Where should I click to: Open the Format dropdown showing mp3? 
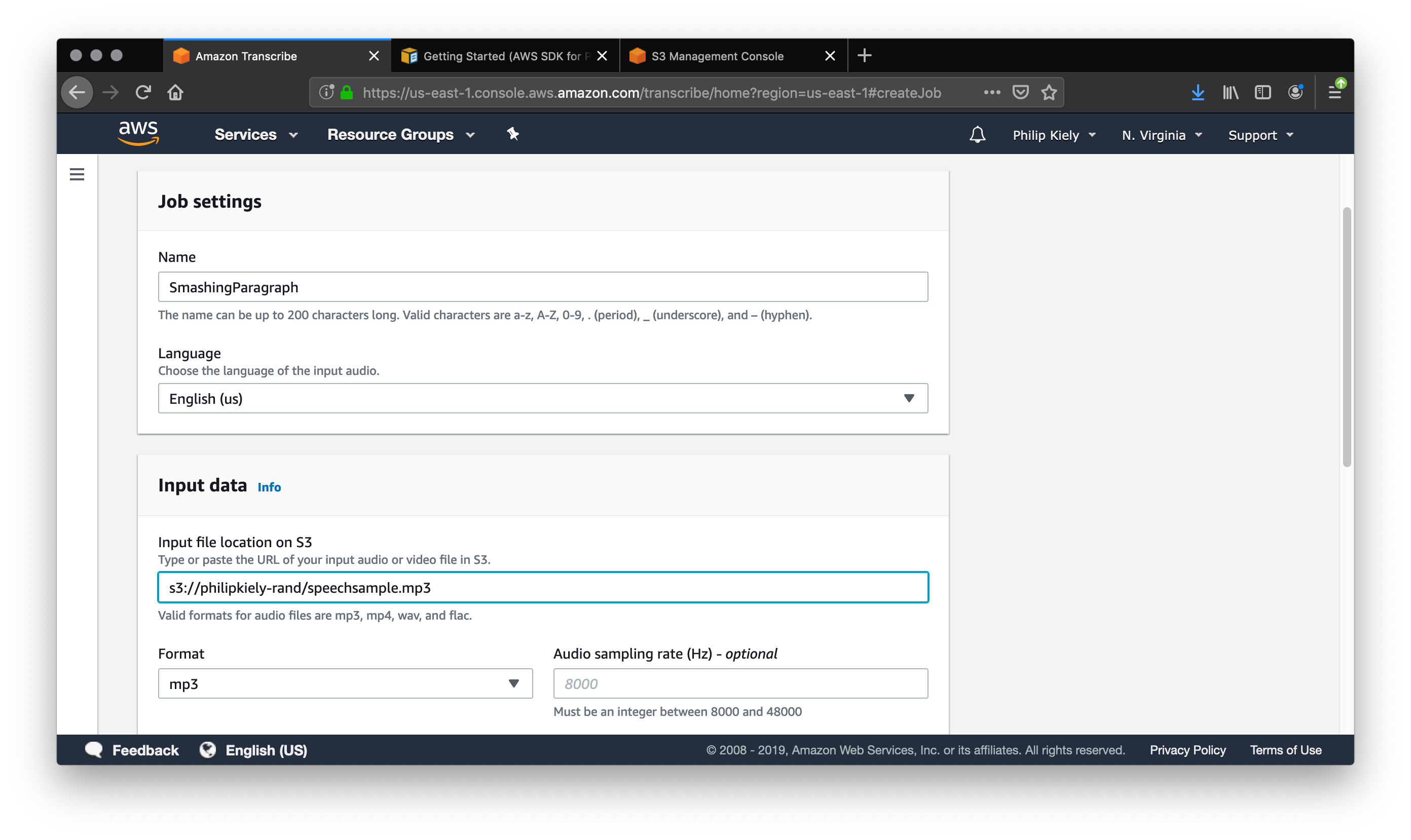click(345, 683)
